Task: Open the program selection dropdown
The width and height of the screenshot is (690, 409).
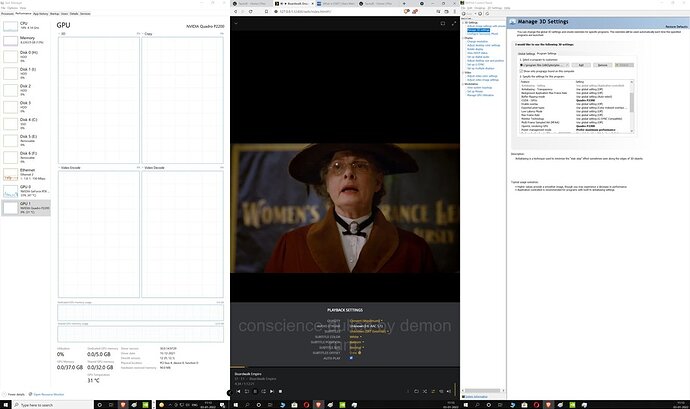Action: 544,65
